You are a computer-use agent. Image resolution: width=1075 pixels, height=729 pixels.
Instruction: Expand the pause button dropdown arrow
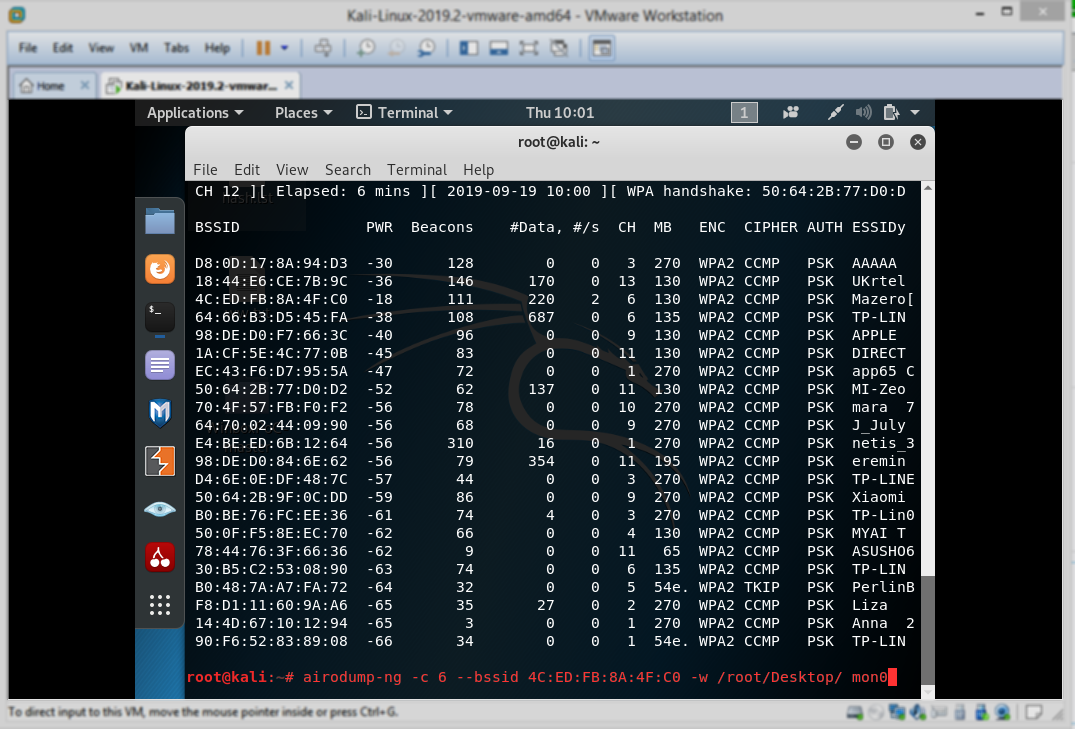(285, 48)
